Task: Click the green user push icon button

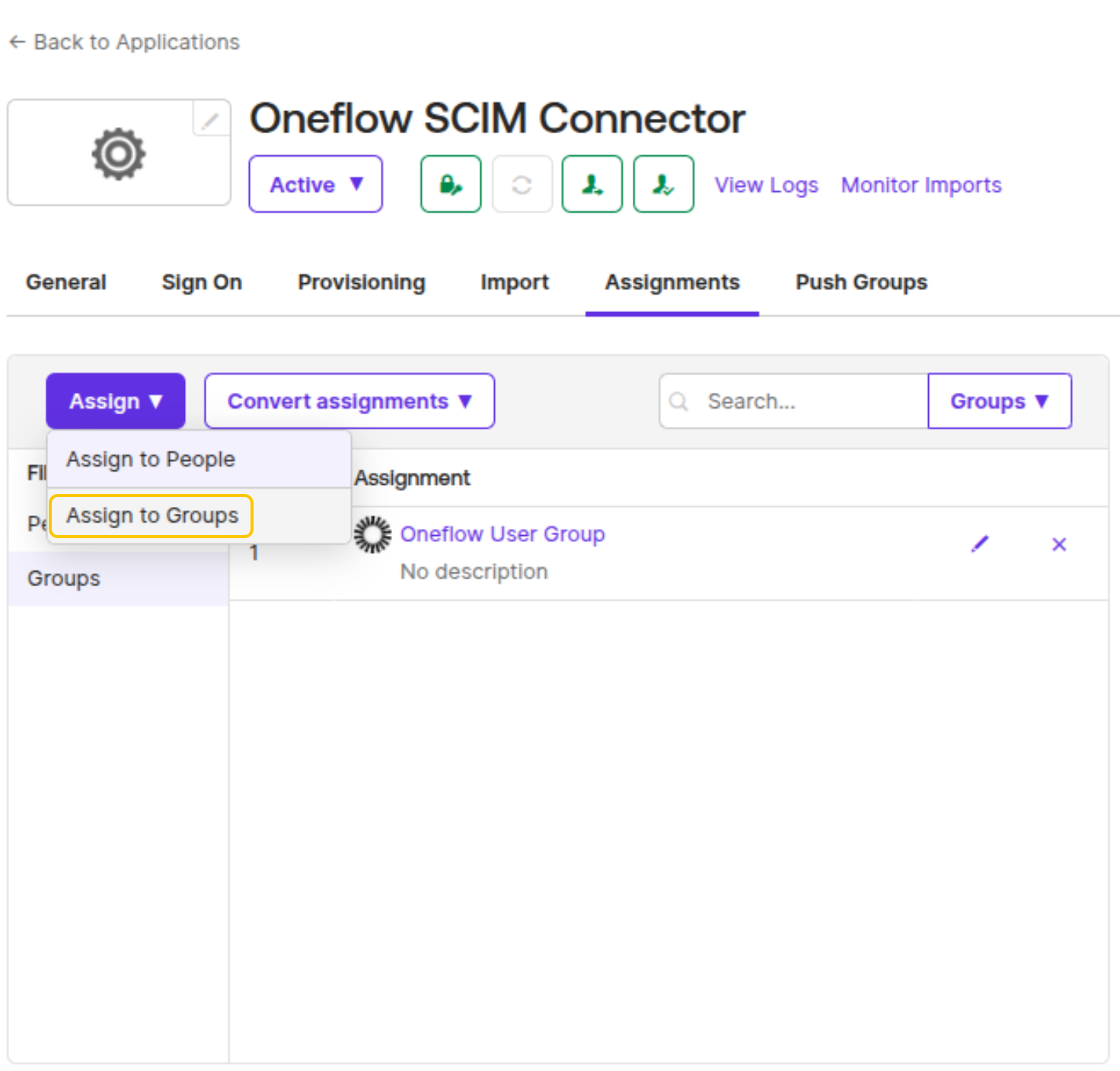Action: 592,184
